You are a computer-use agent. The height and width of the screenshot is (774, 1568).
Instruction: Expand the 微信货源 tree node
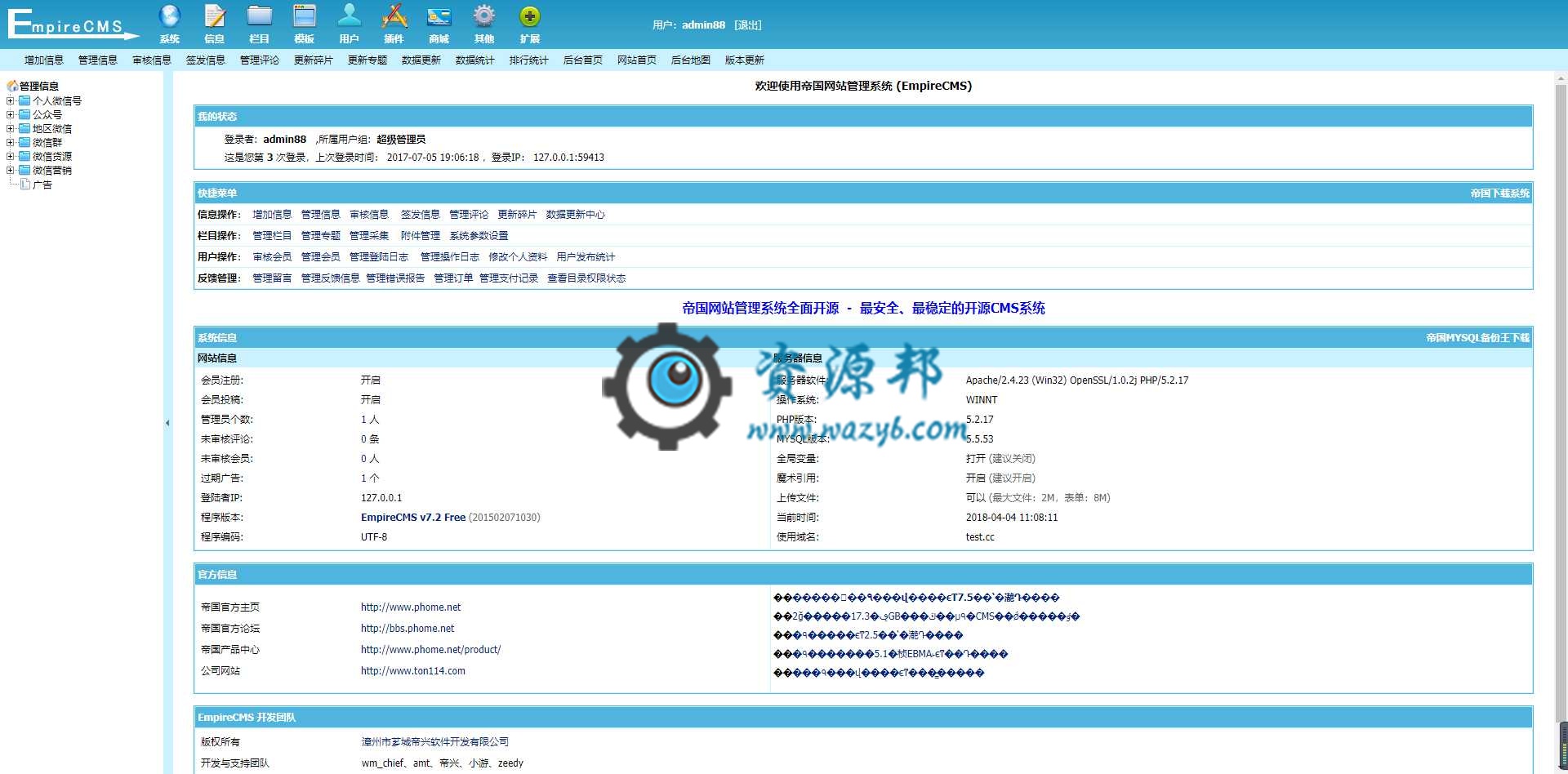(x=11, y=157)
